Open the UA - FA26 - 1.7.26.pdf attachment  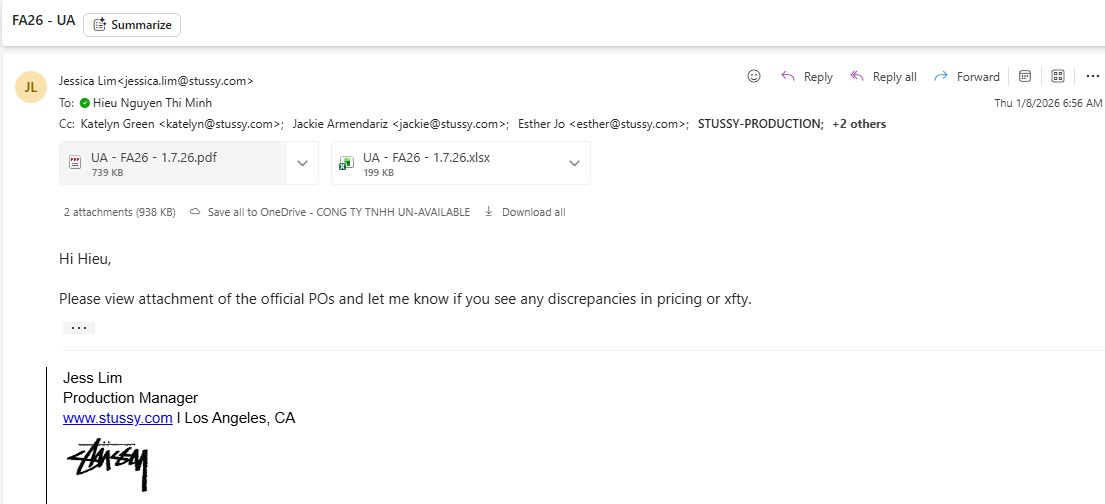[x=170, y=163]
